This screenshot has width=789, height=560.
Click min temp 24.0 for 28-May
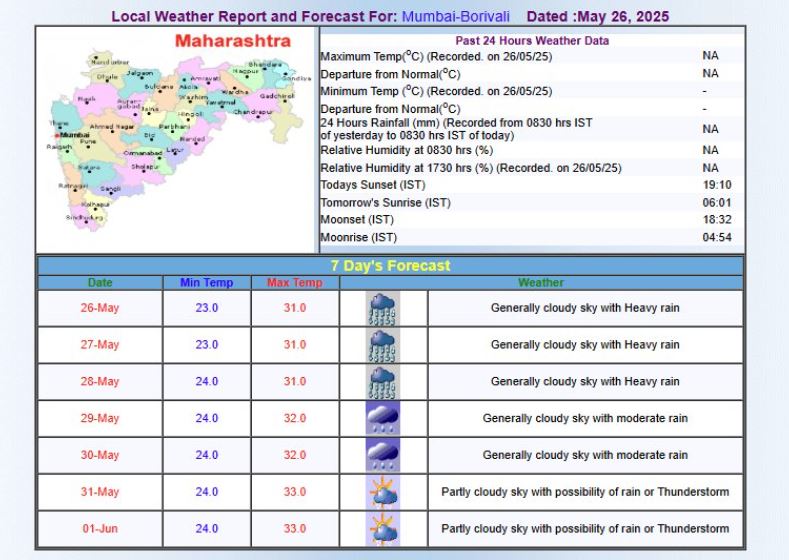207,381
